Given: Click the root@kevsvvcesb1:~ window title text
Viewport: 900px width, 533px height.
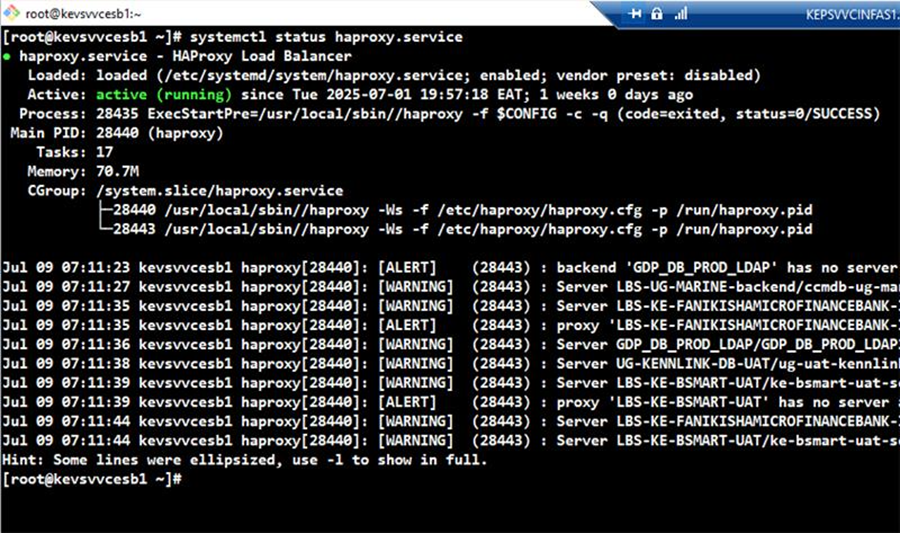Looking at the screenshot, I should (x=83, y=13).
